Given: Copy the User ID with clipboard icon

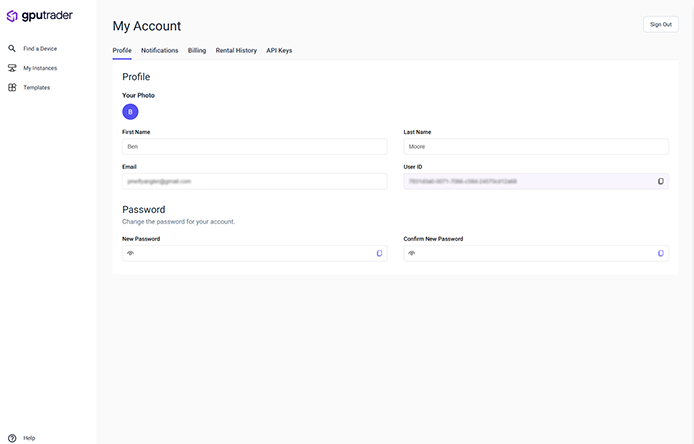Looking at the screenshot, I should pos(660,181).
